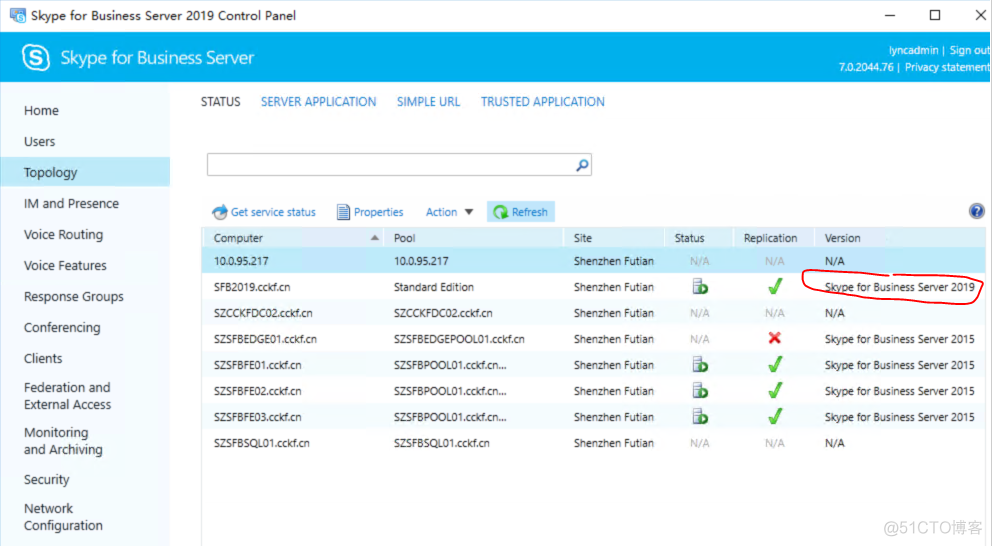Select the 10.0.95.217 computer row

point(593,261)
